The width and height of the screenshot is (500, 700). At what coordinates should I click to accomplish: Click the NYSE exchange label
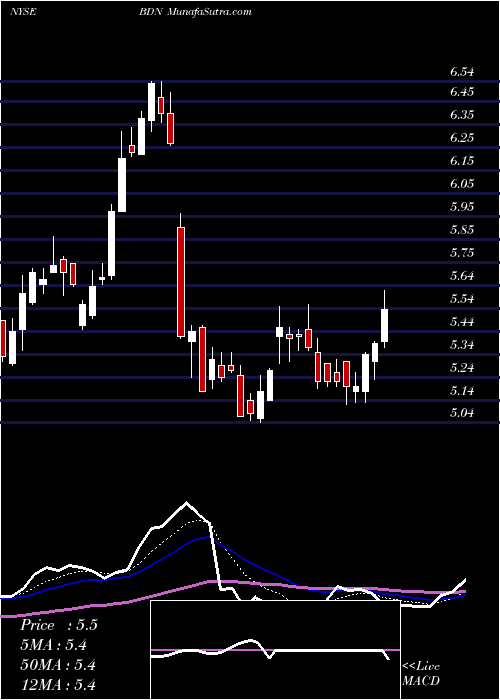pyautogui.click(x=23, y=12)
